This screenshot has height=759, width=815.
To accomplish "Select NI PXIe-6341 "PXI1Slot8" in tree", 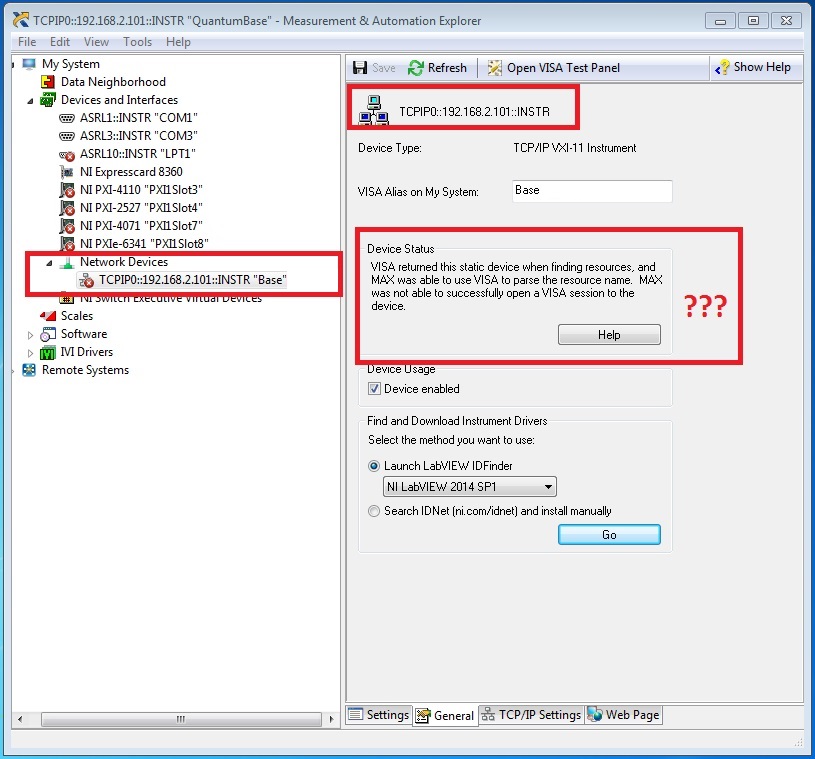I will point(144,244).
